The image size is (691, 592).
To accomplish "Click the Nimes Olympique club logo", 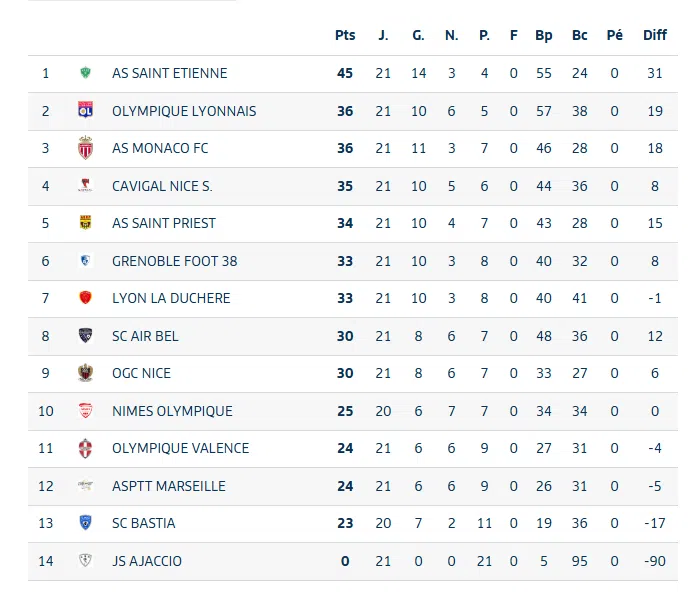I will coord(85,411).
